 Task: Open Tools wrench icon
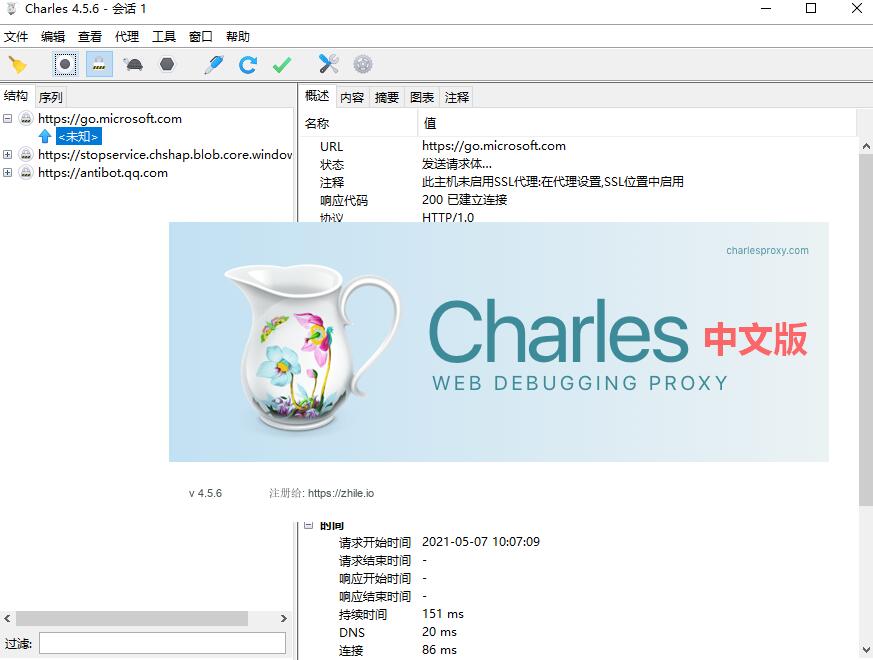328,64
